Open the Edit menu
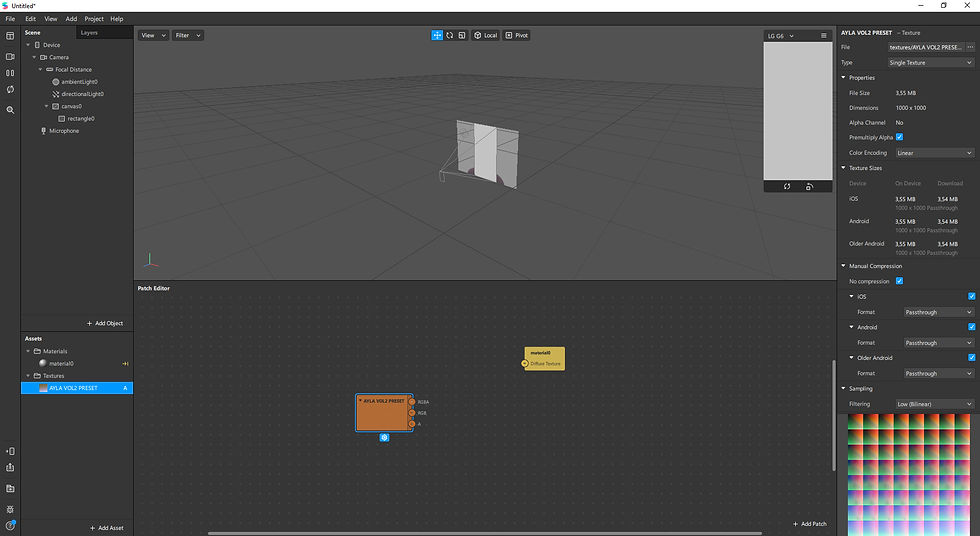 (x=31, y=19)
